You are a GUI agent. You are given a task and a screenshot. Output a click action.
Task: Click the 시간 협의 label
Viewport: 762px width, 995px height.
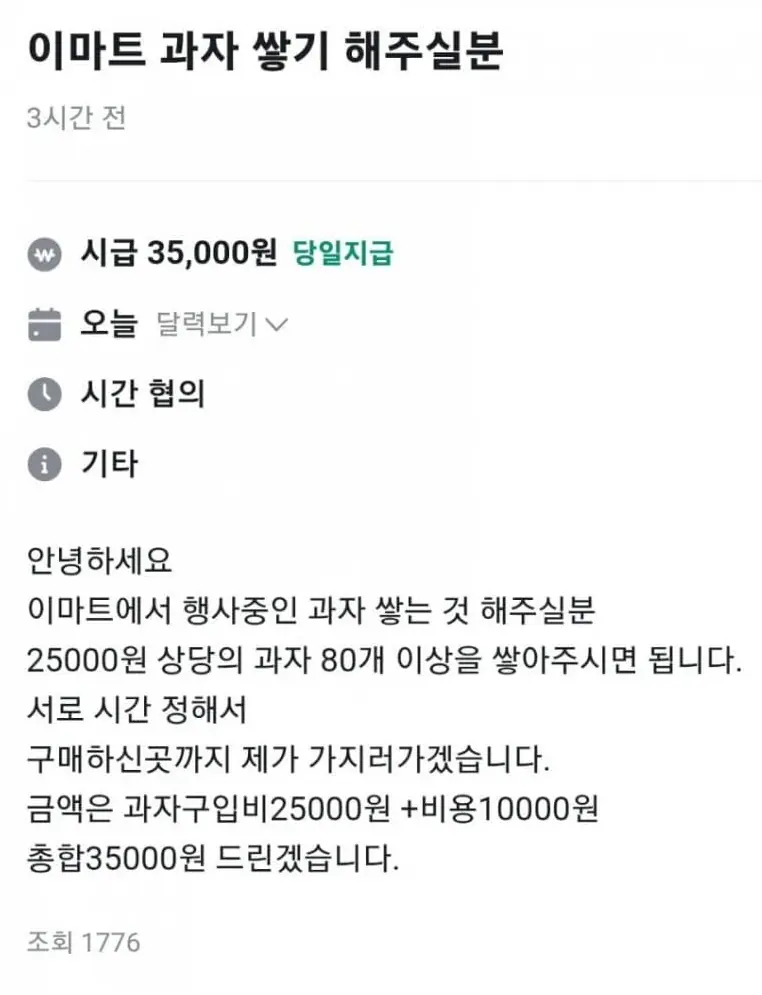[143, 394]
